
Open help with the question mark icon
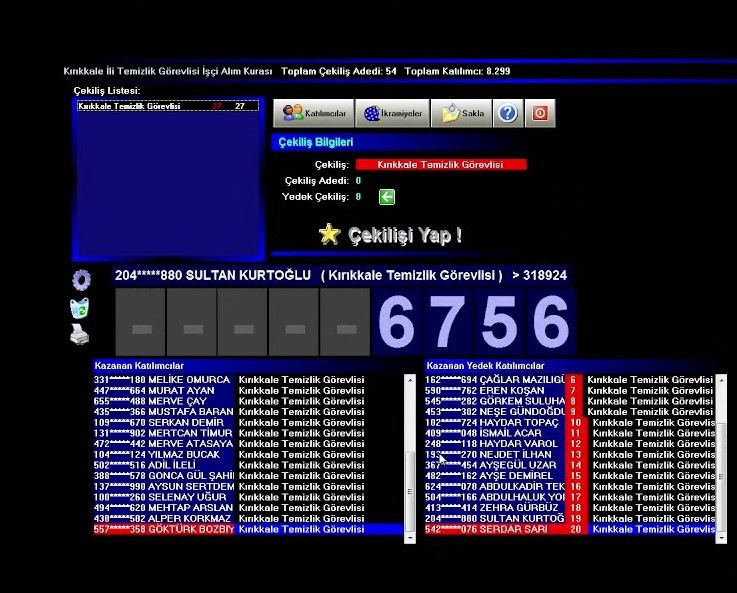point(507,113)
